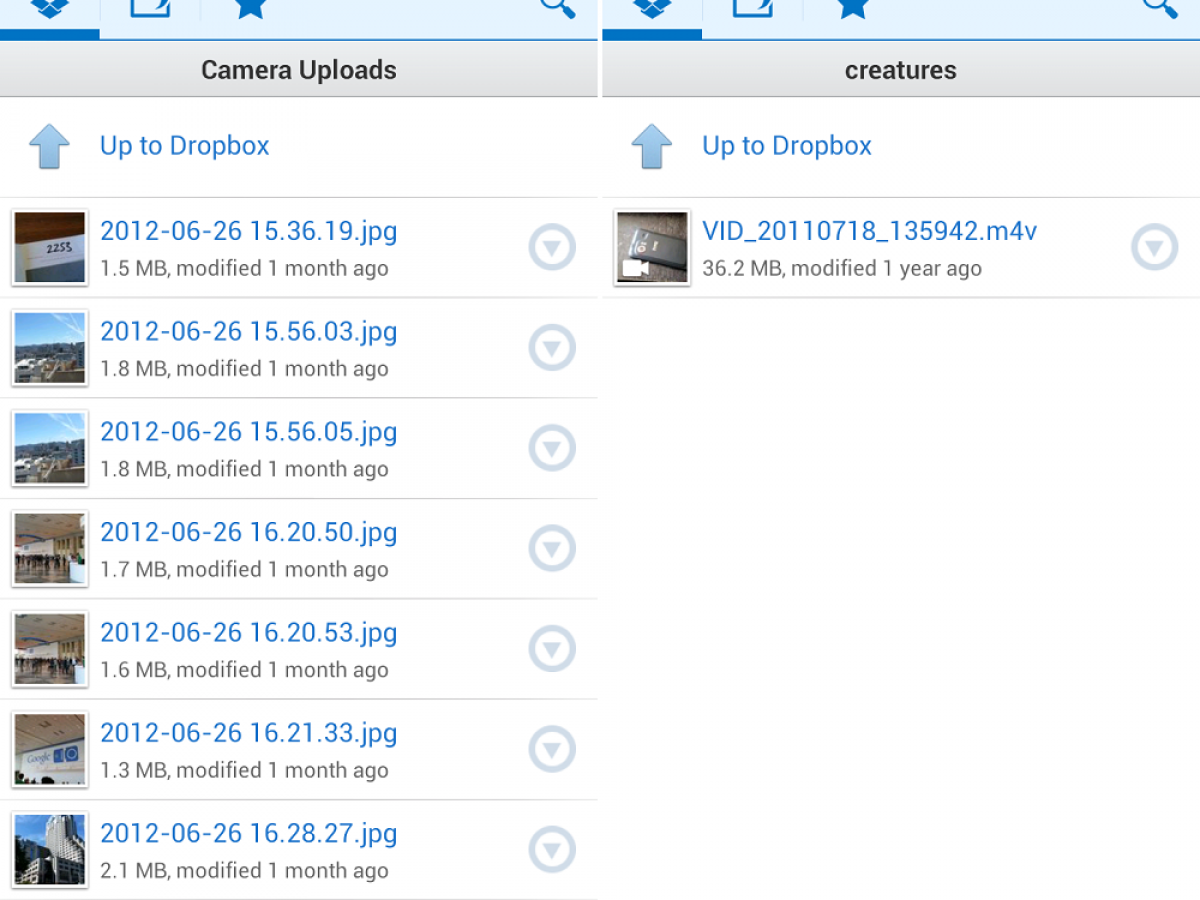1200x900 pixels.
Task: Tap search magnifier in Camera Uploads pane
Action: tap(558, 8)
